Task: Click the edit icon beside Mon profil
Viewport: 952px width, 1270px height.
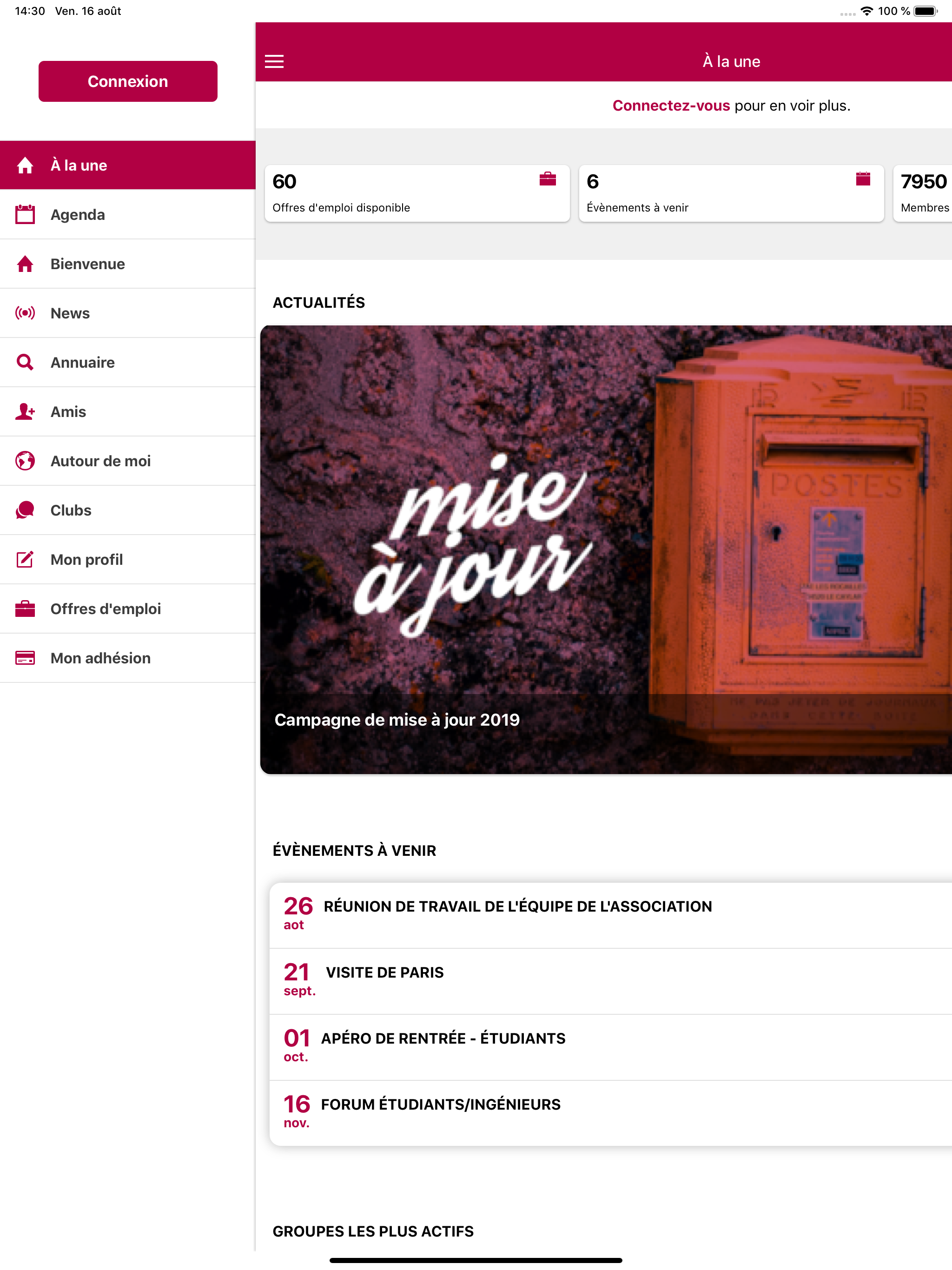Action: coord(25,559)
